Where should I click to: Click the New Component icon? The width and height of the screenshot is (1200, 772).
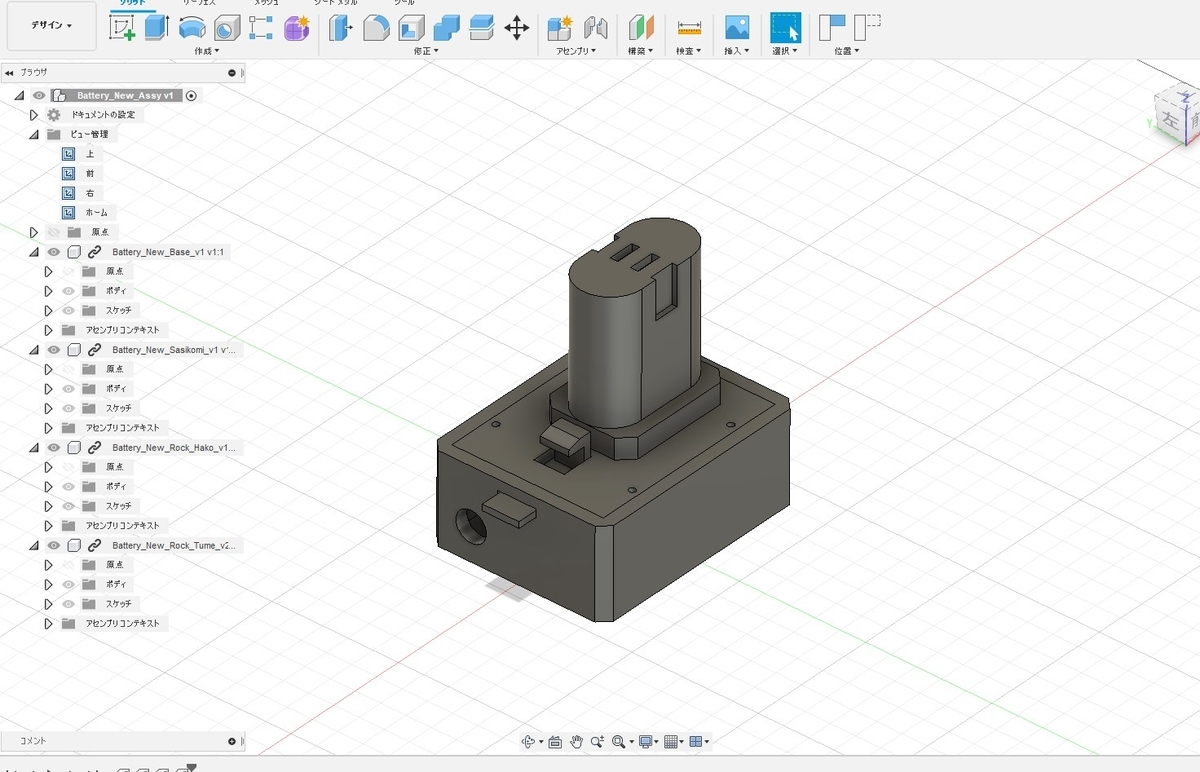pyautogui.click(x=560, y=28)
